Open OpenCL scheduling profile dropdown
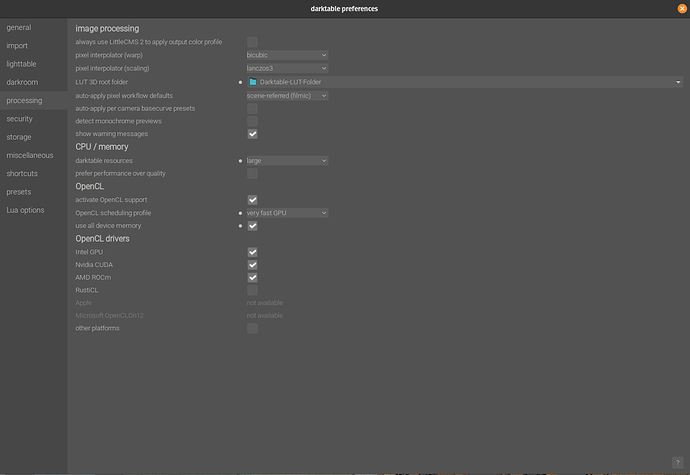 click(x=287, y=213)
